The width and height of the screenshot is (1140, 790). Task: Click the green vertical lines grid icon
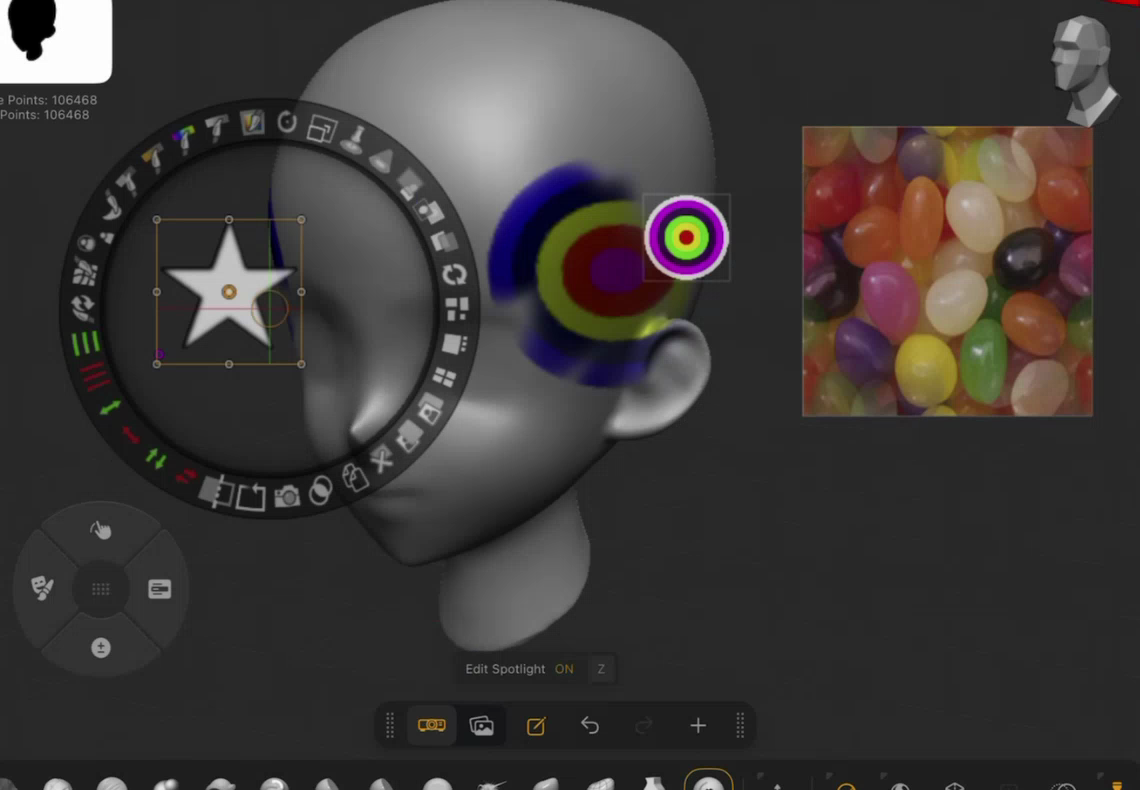pos(86,342)
